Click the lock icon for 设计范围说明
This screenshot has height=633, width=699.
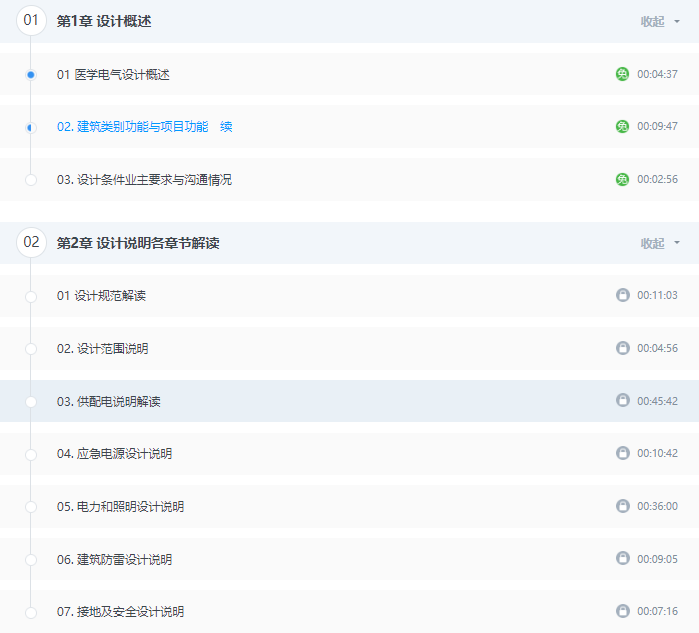[x=623, y=348]
